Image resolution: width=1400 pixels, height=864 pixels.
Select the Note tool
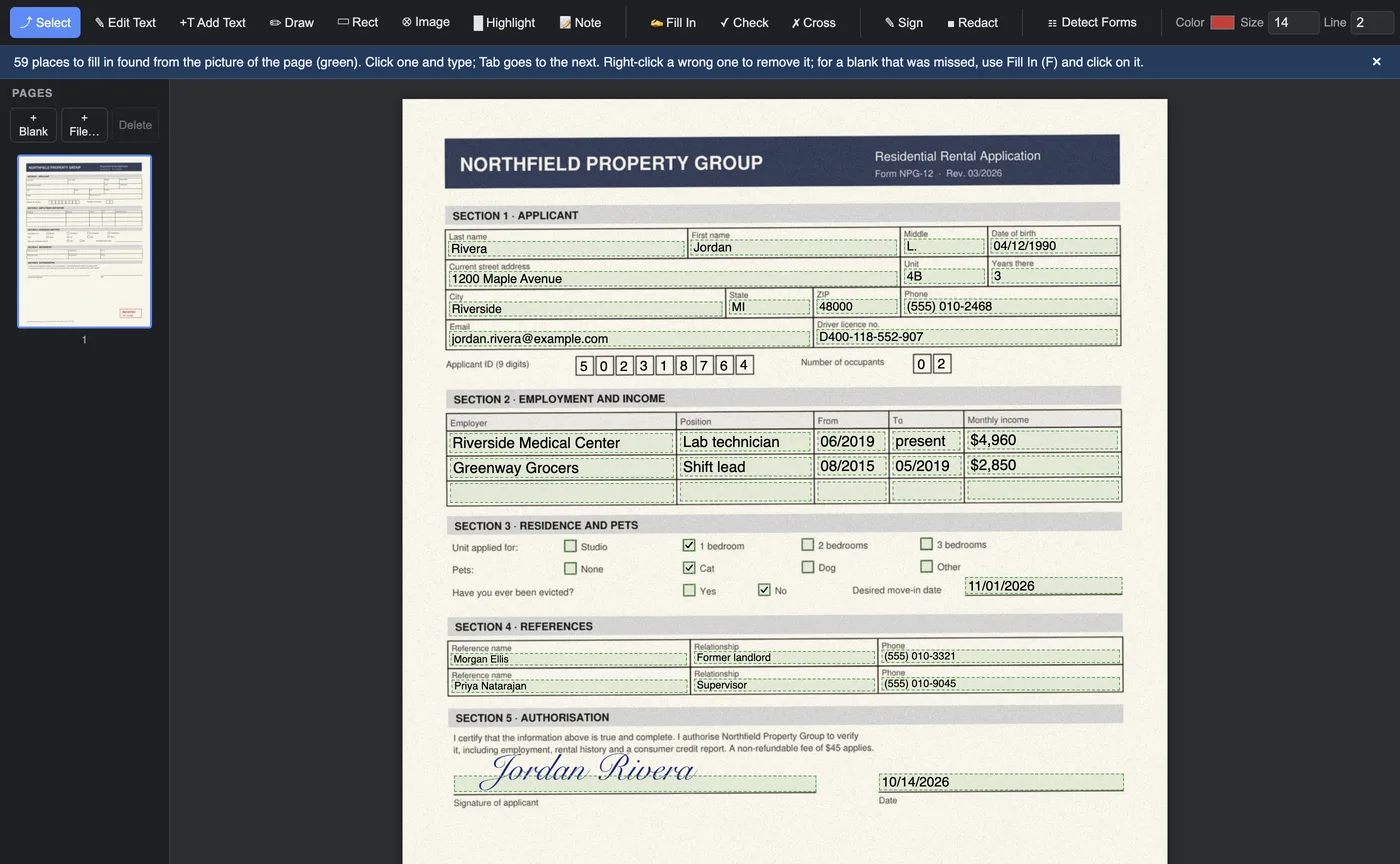[x=580, y=22]
